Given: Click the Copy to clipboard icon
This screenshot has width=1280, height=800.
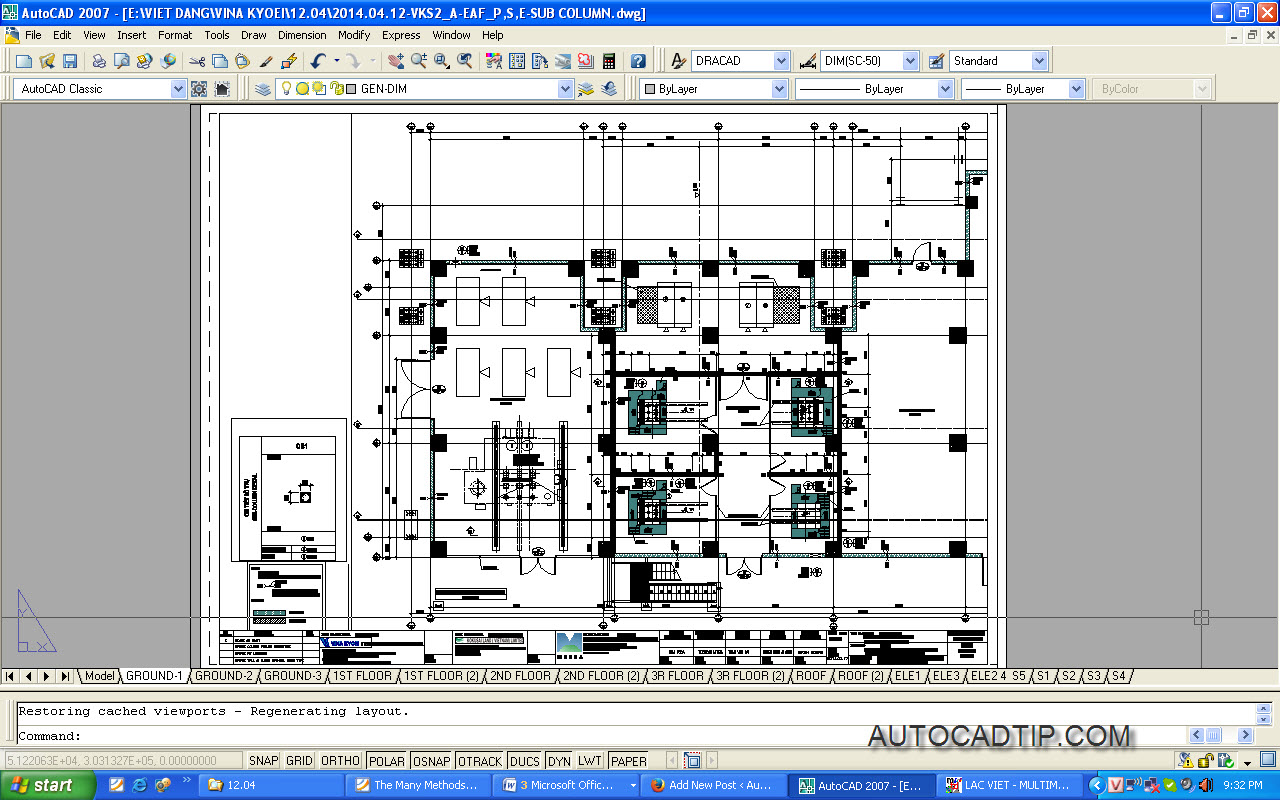Looking at the screenshot, I should click(219, 61).
